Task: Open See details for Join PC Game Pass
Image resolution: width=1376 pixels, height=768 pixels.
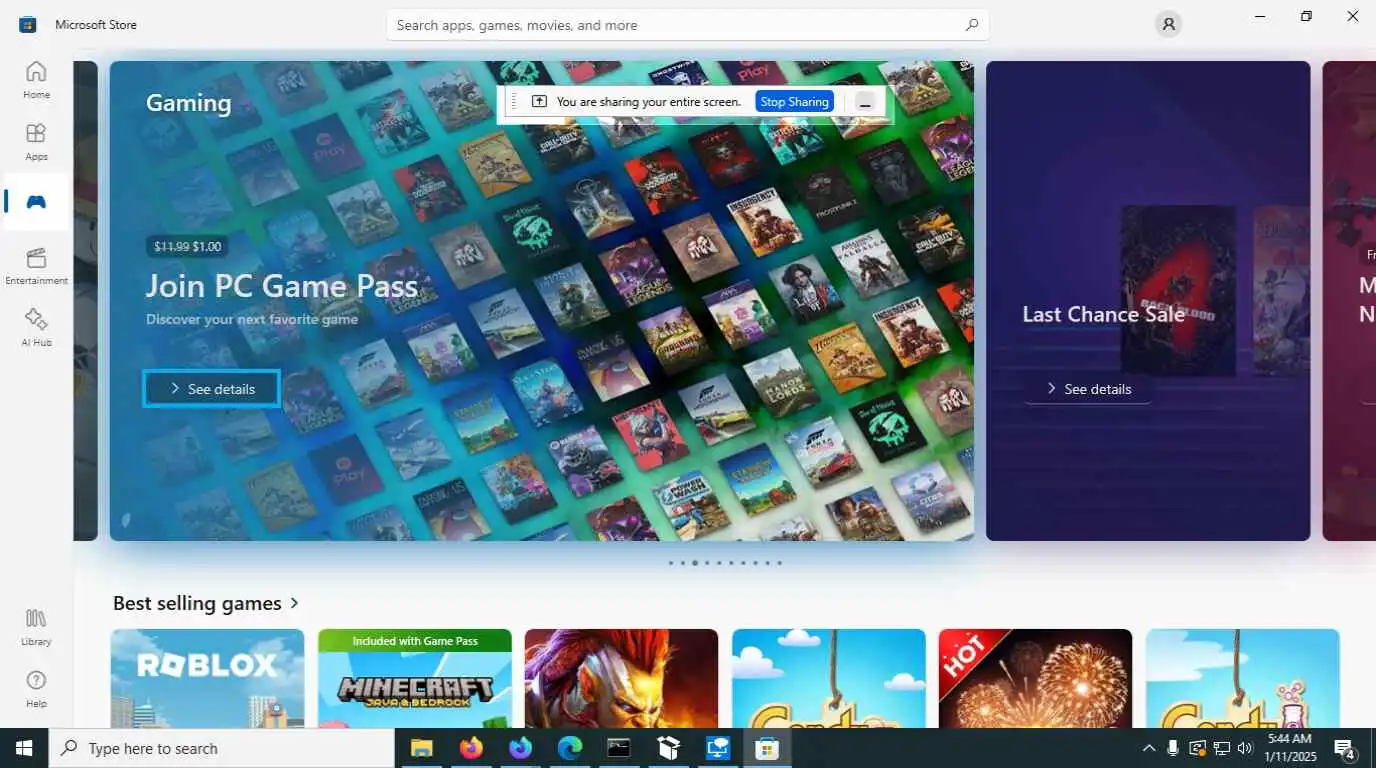Action: tap(212, 389)
